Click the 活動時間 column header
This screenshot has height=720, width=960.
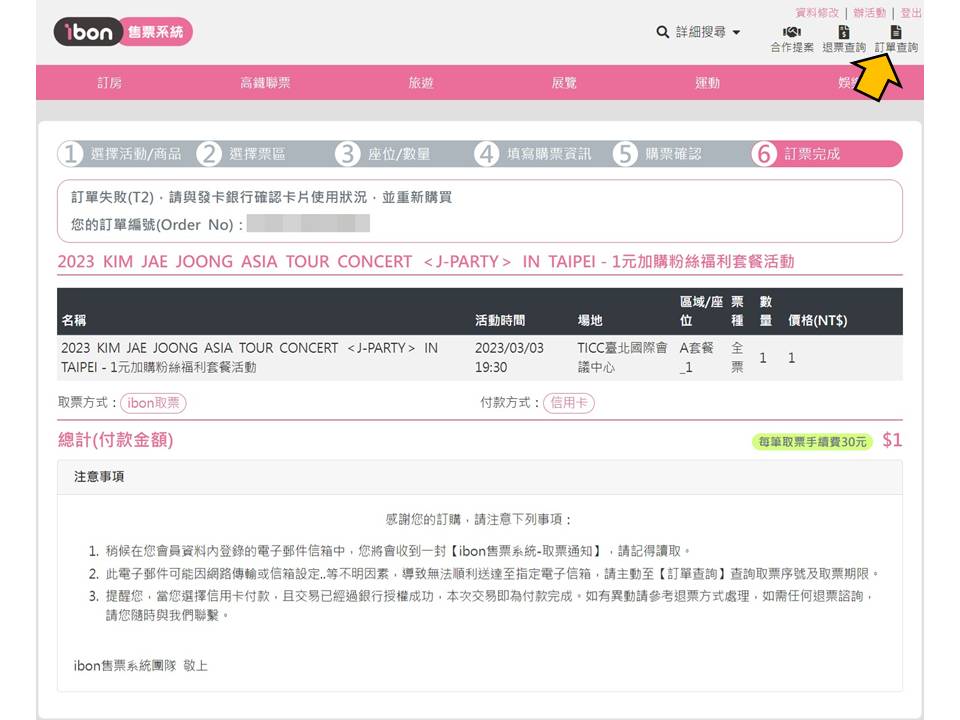[x=500, y=320]
